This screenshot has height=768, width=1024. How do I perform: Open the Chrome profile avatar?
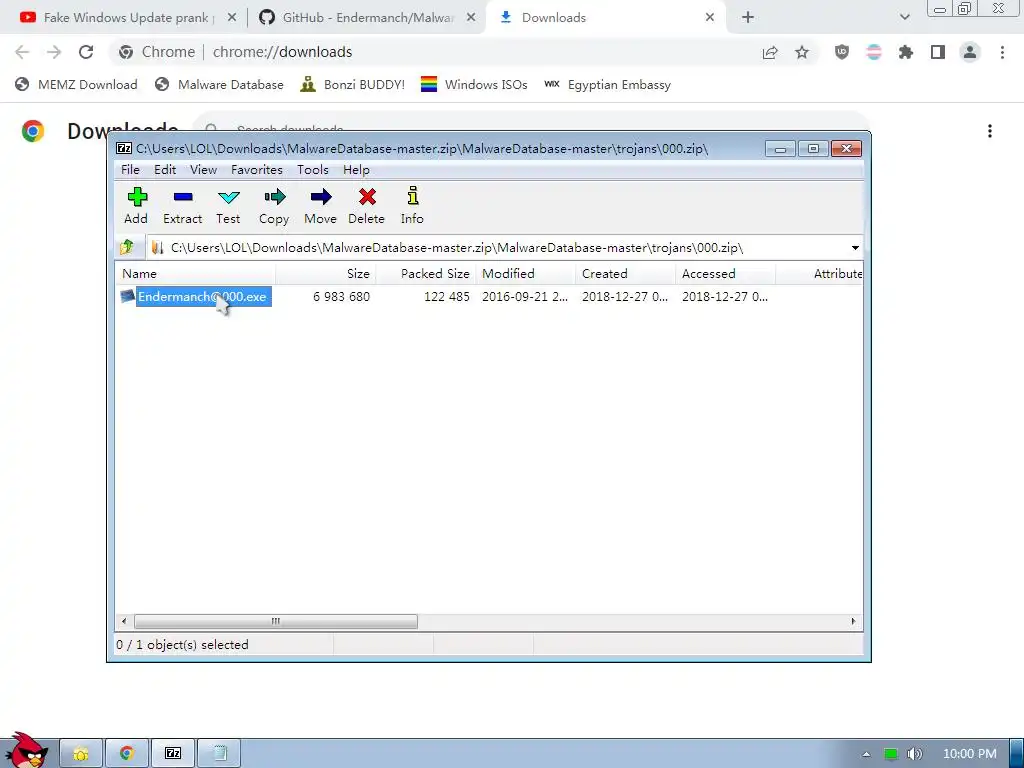(x=970, y=52)
